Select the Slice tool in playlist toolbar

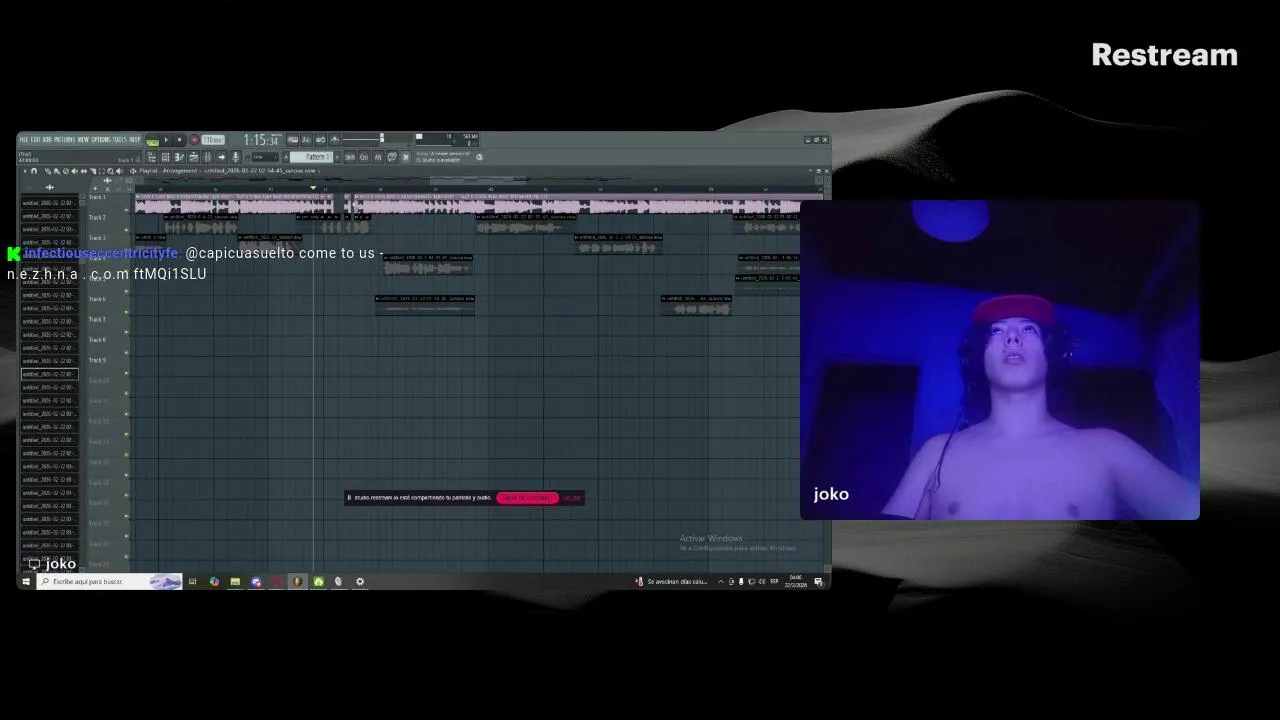(93, 171)
